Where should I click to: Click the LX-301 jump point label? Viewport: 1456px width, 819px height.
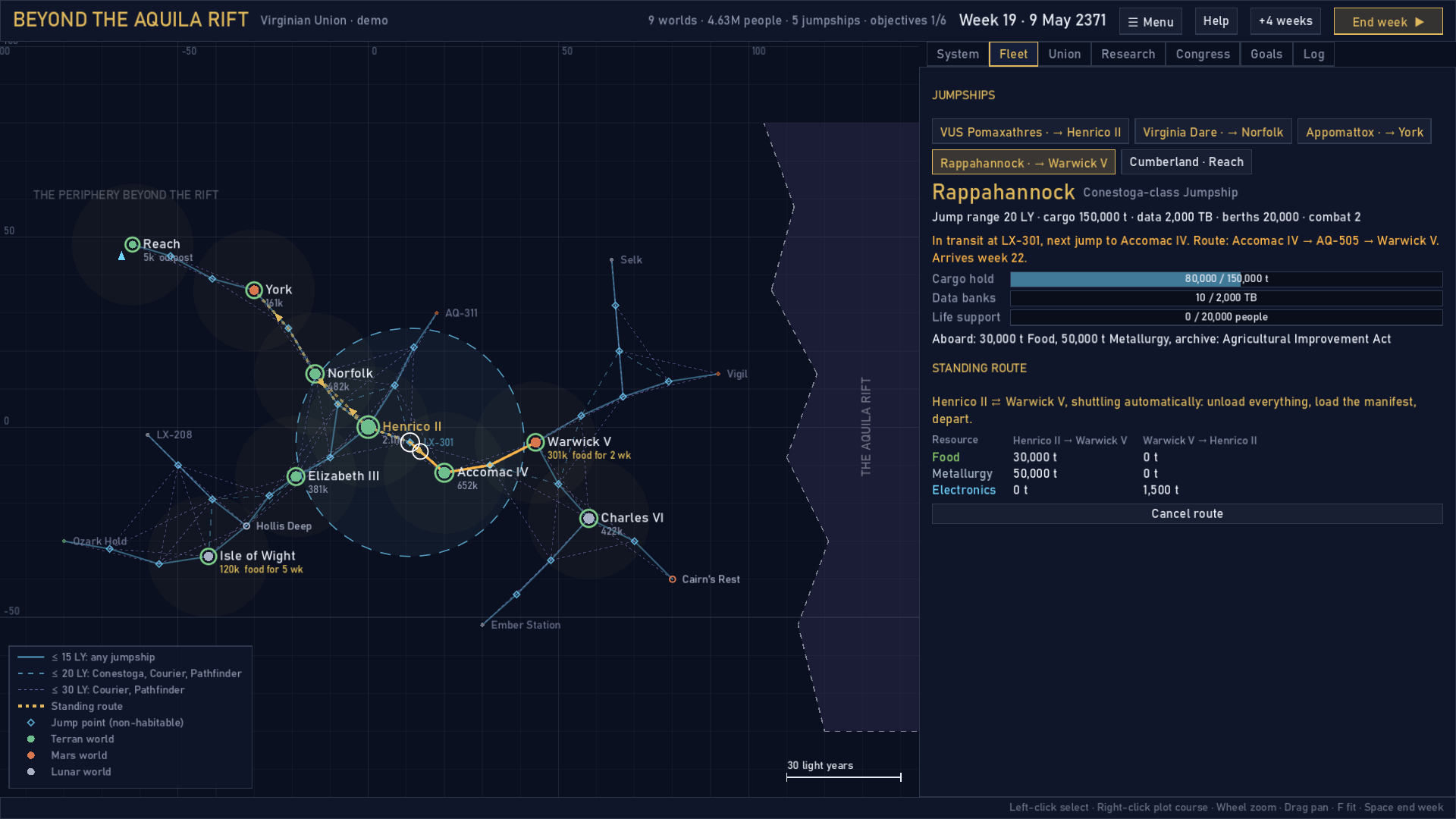[438, 443]
